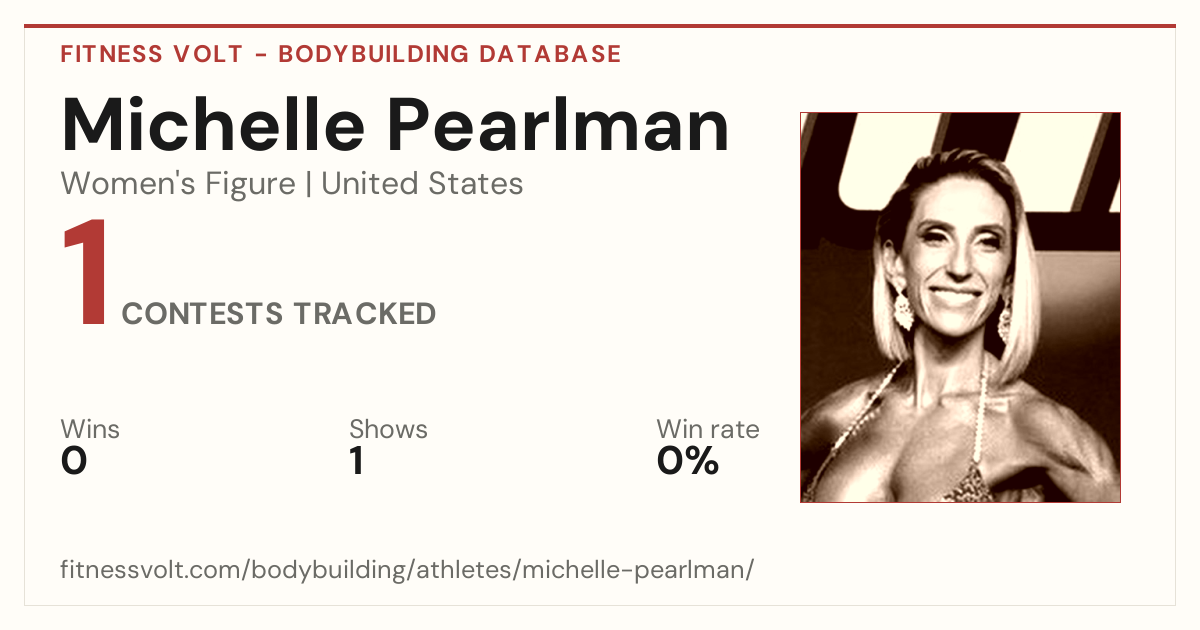The width and height of the screenshot is (1200, 630).
Task: Click the Shows value 1
Action: point(356,461)
